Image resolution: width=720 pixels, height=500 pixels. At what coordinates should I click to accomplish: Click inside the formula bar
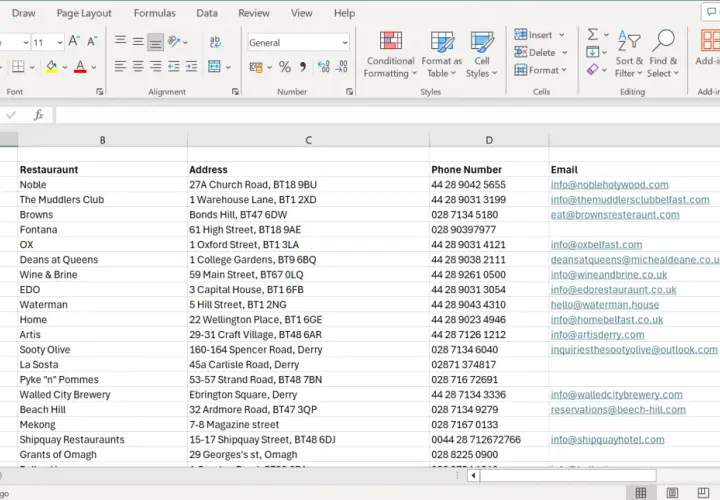(x=388, y=115)
